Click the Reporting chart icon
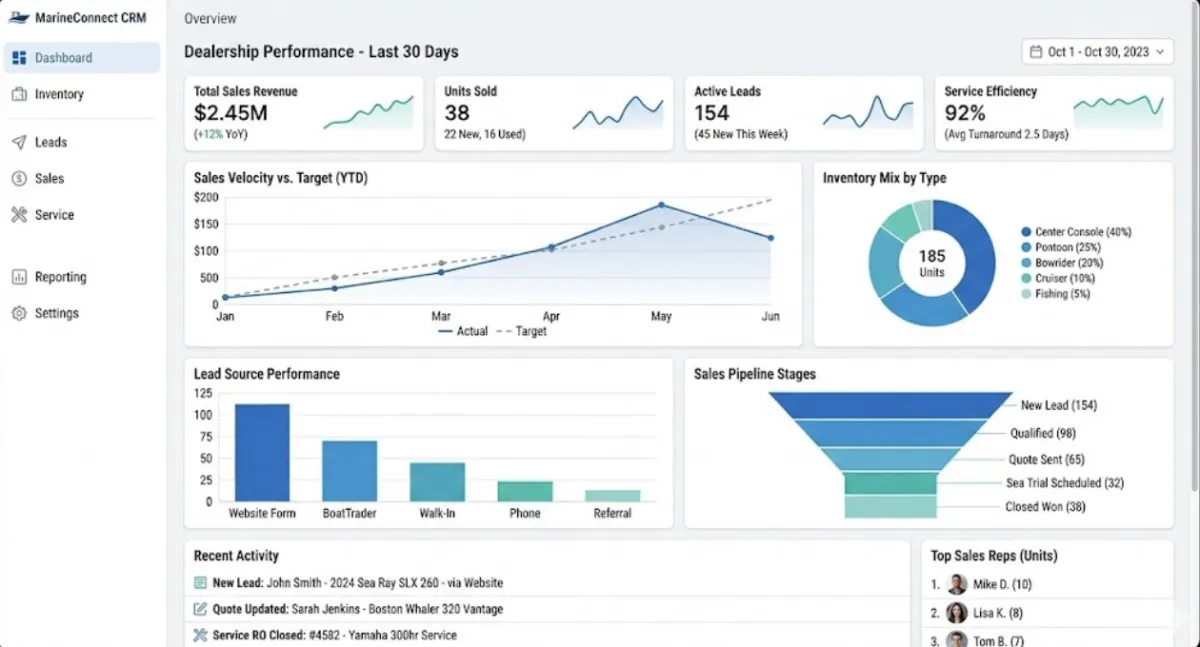The width and height of the screenshot is (1200, 647). [19, 277]
